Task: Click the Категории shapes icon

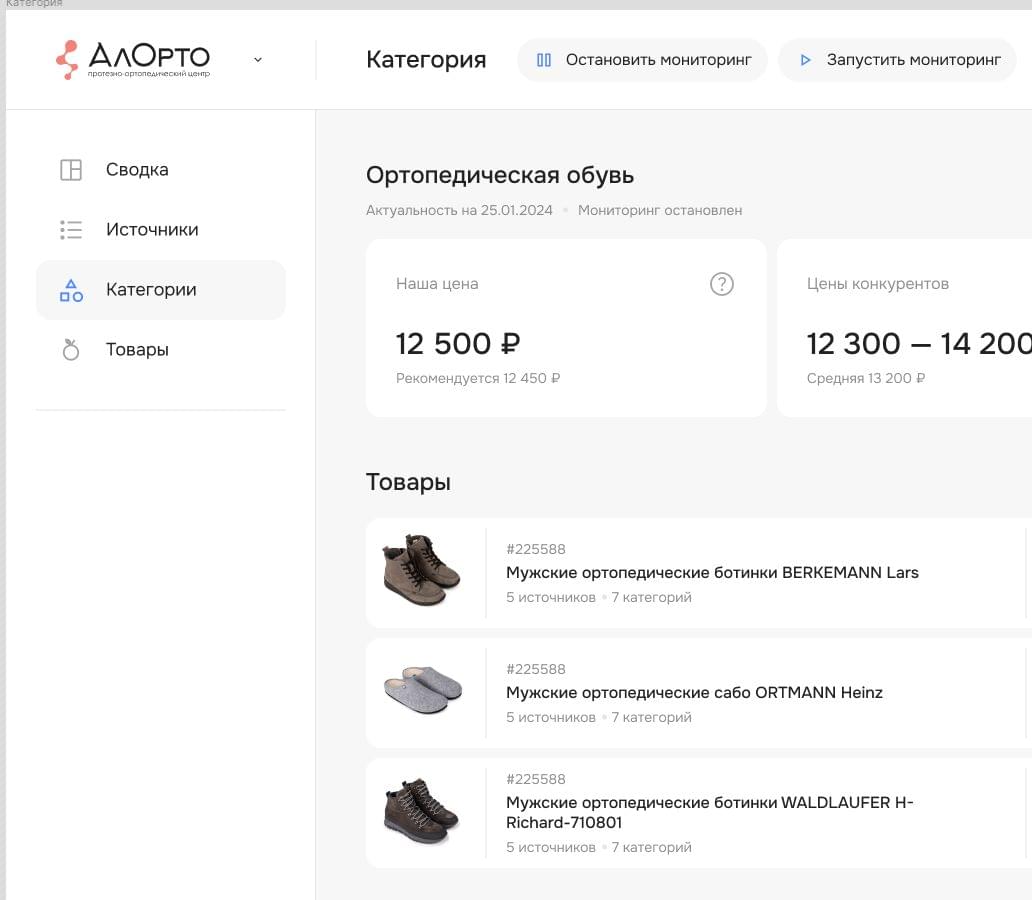Action: coord(71,290)
